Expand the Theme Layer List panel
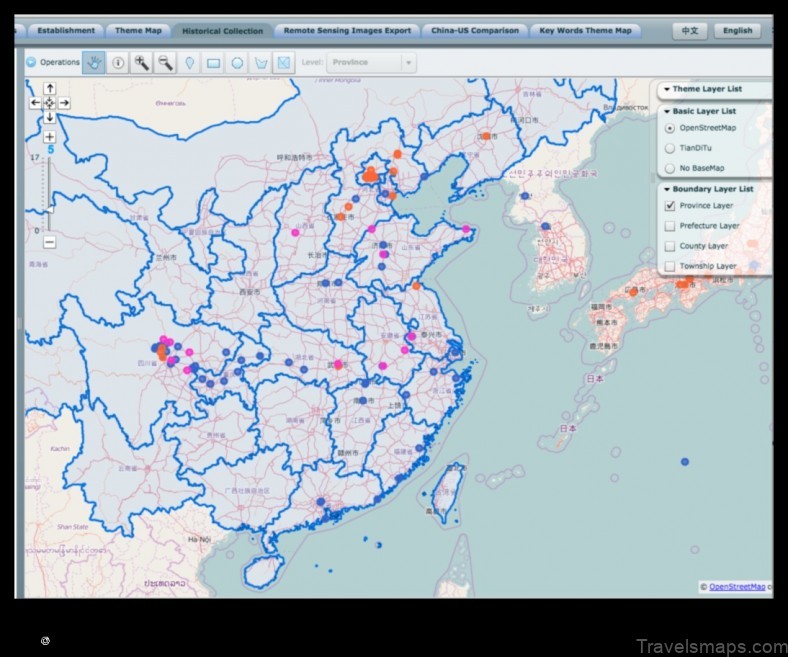Viewport: 788px width, 657px height. click(667, 89)
